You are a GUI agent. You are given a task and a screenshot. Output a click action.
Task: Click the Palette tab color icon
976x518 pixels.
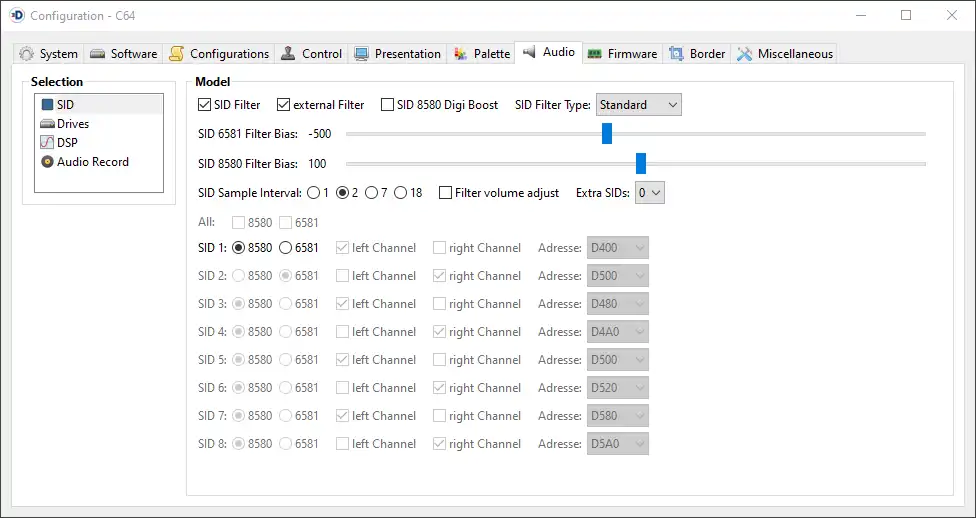pos(461,54)
